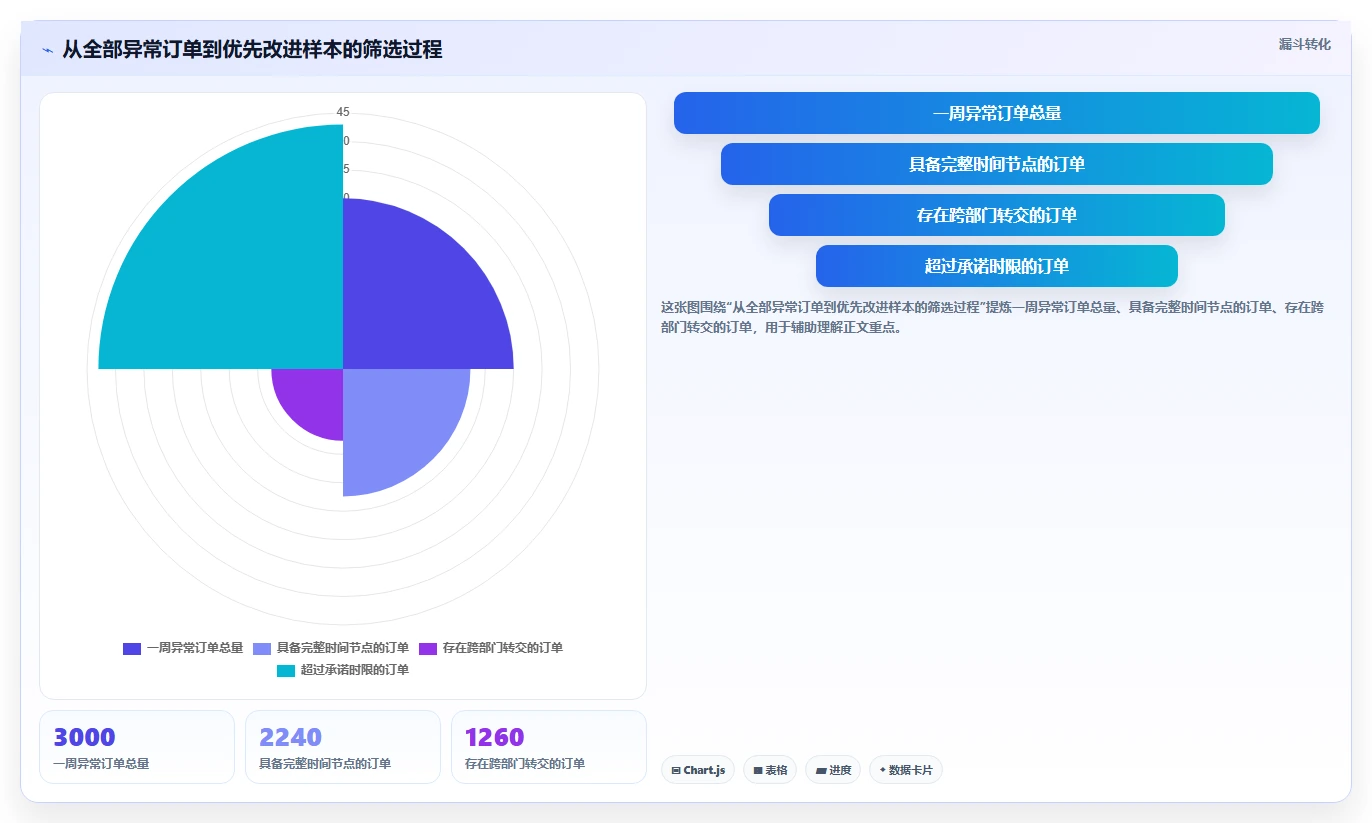Viewport: 1372px width, 823px height.
Task: Click legend label 具备完整时间节点的订单 under the chart
Action: pyautogui.click(x=343, y=648)
